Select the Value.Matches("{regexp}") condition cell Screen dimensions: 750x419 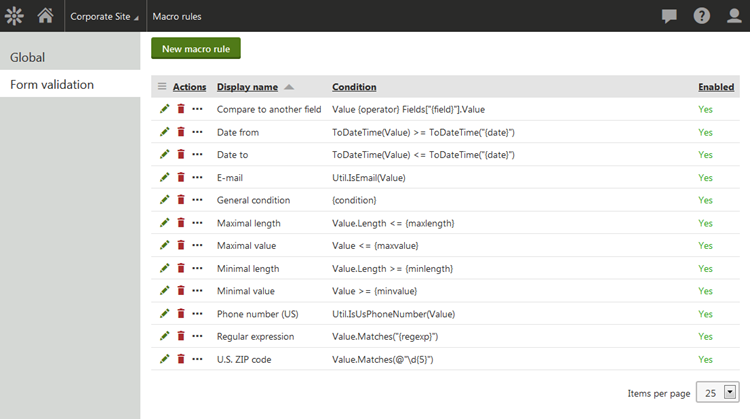coord(385,336)
